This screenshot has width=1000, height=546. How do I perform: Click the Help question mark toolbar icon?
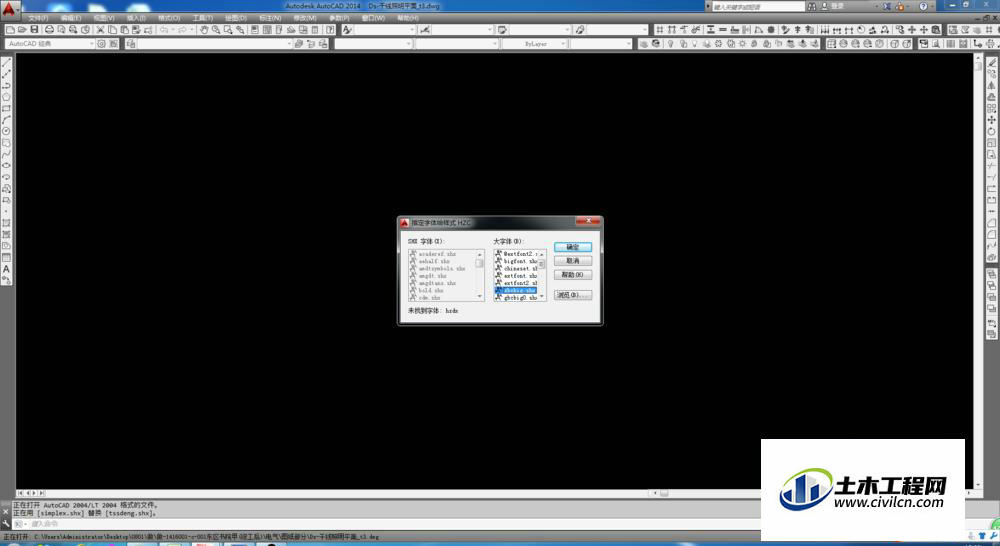tap(330, 29)
